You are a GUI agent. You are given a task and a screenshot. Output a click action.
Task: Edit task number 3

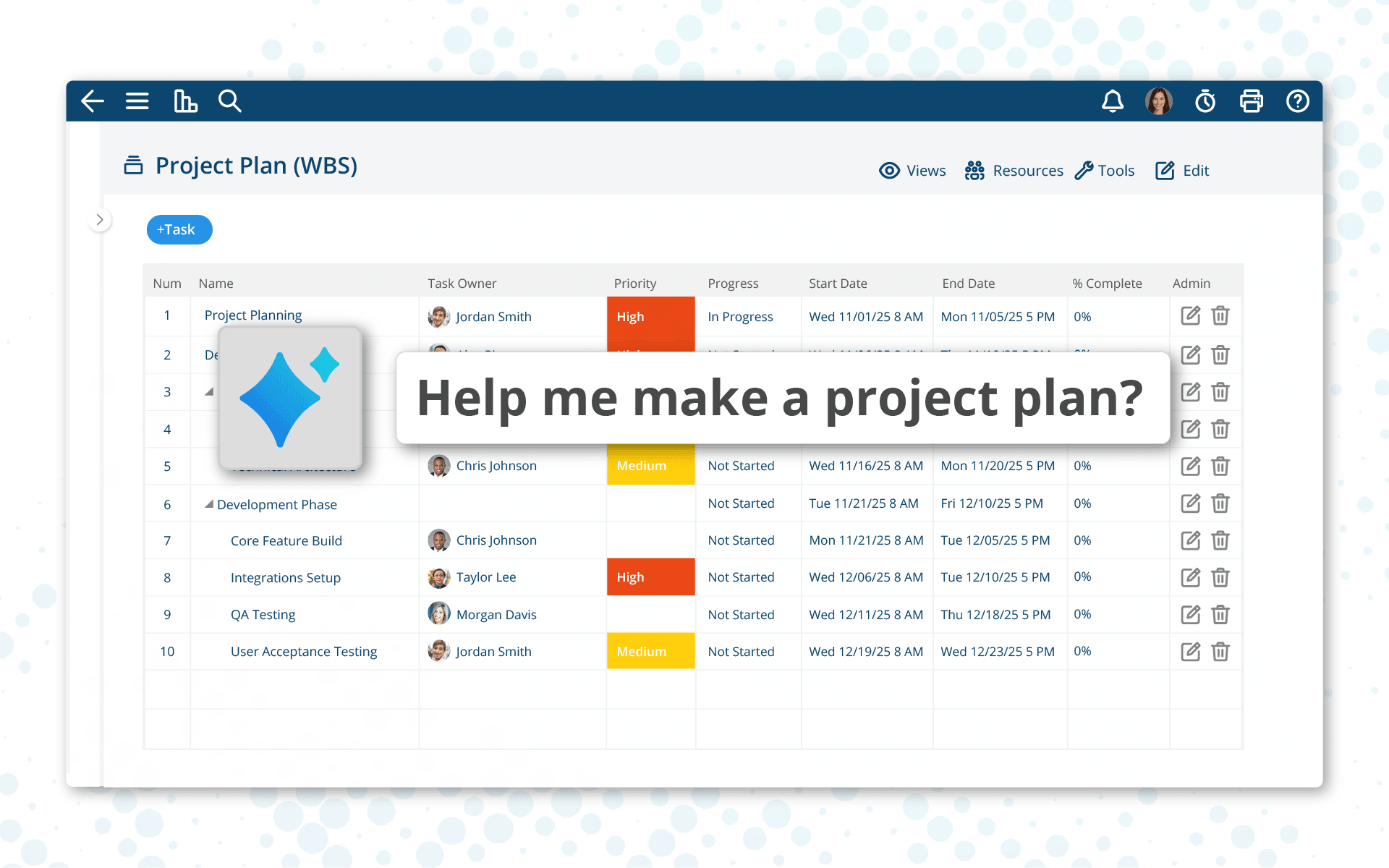click(x=1191, y=392)
